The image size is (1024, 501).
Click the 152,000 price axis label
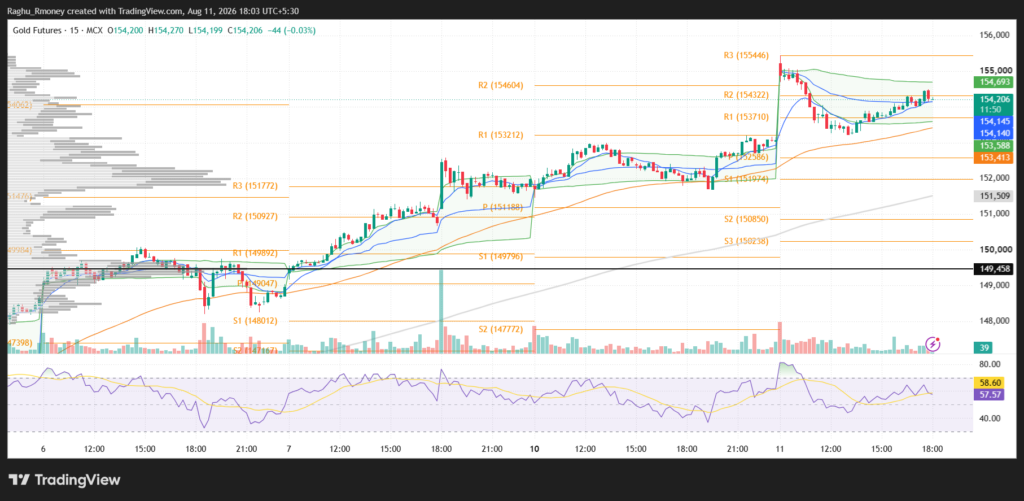tap(993, 178)
